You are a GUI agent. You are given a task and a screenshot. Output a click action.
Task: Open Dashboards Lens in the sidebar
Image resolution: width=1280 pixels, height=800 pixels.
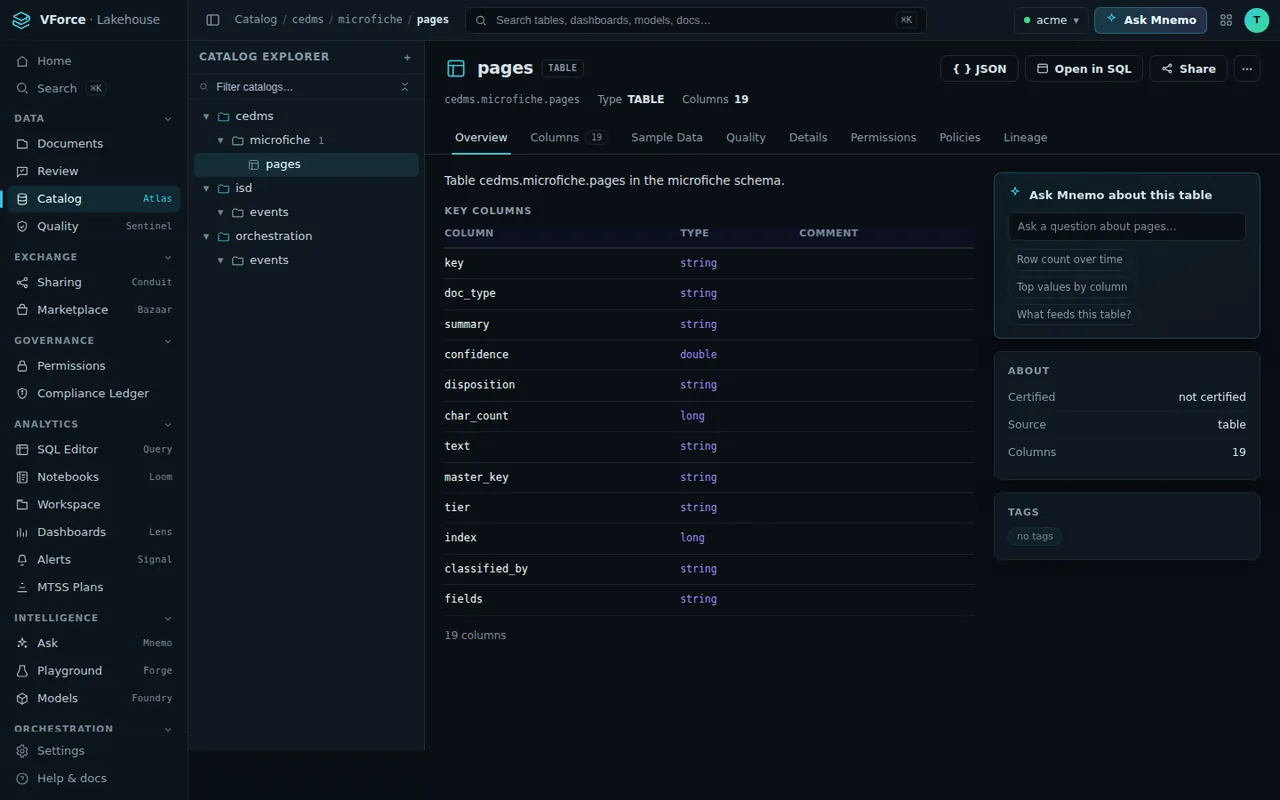click(x=94, y=532)
